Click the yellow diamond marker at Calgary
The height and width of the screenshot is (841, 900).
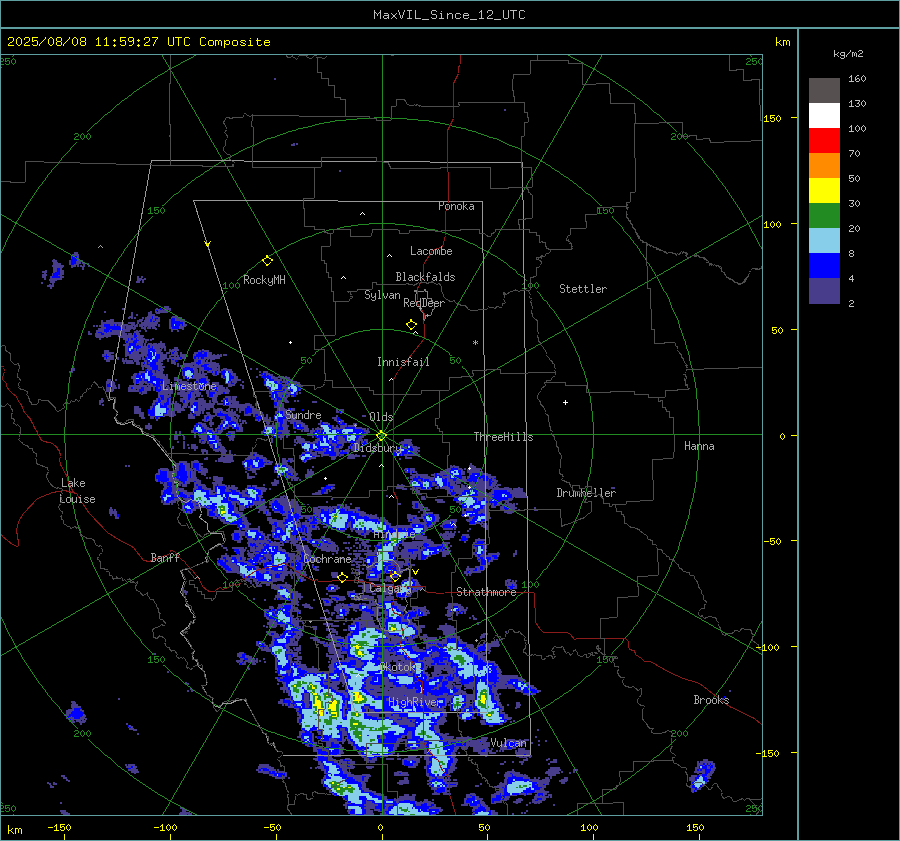pyautogui.click(x=395, y=576)
